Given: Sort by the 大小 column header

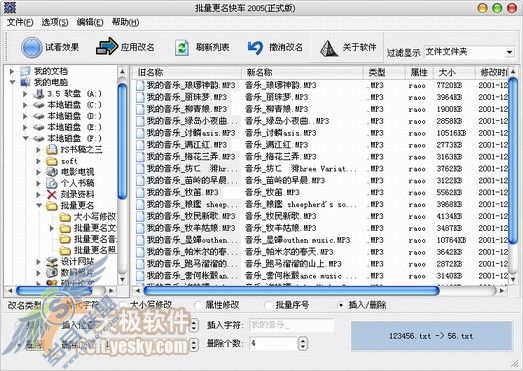Looking at the screenshot, I should coord(454,72).
